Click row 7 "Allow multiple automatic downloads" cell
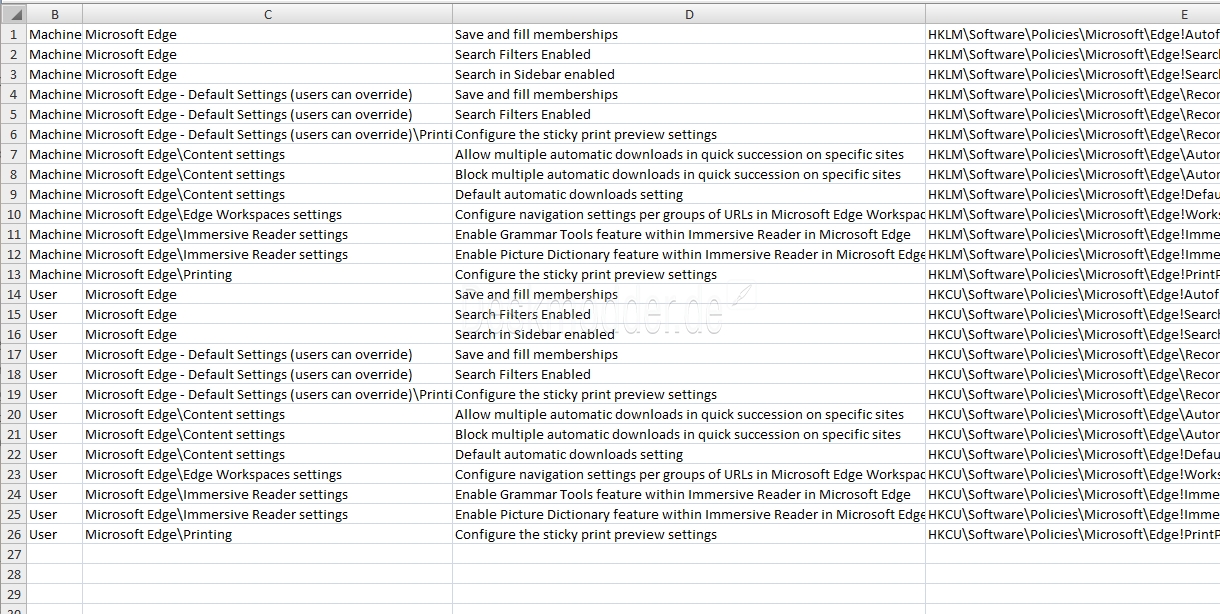Screen dimensions: 1220x614 click(x=689, y=154)
